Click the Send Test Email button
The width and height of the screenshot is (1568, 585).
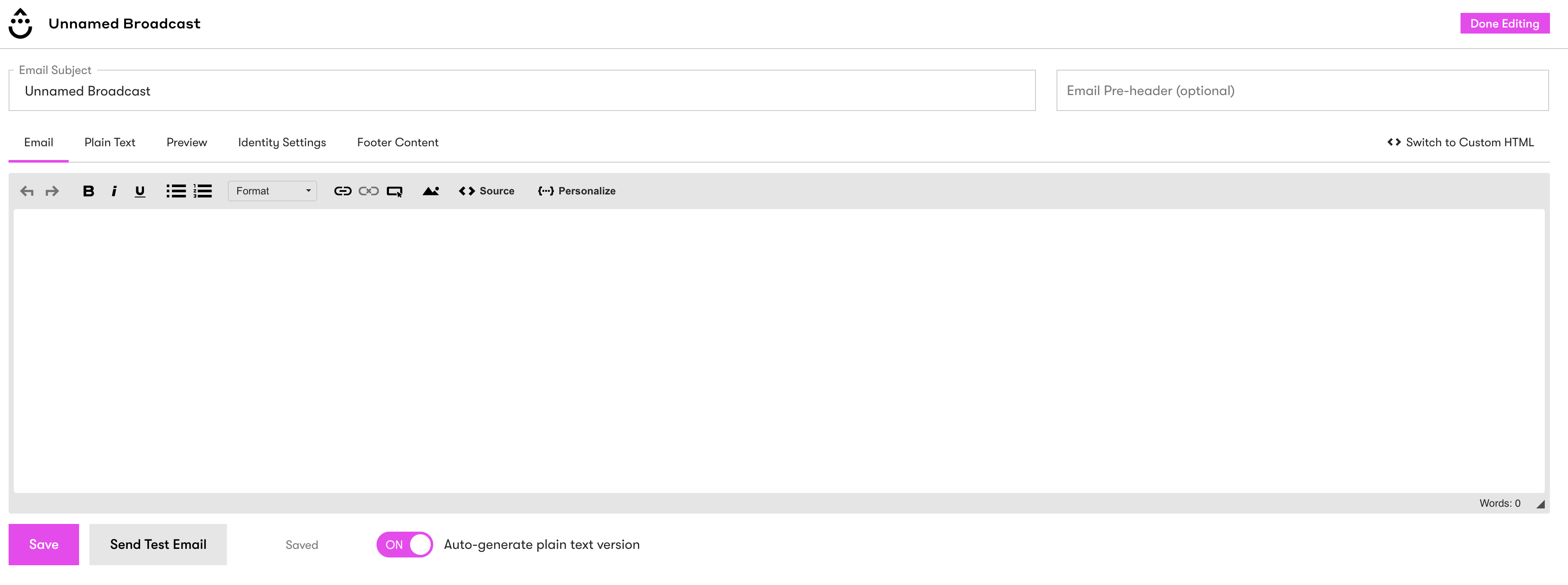click(158, 544)
